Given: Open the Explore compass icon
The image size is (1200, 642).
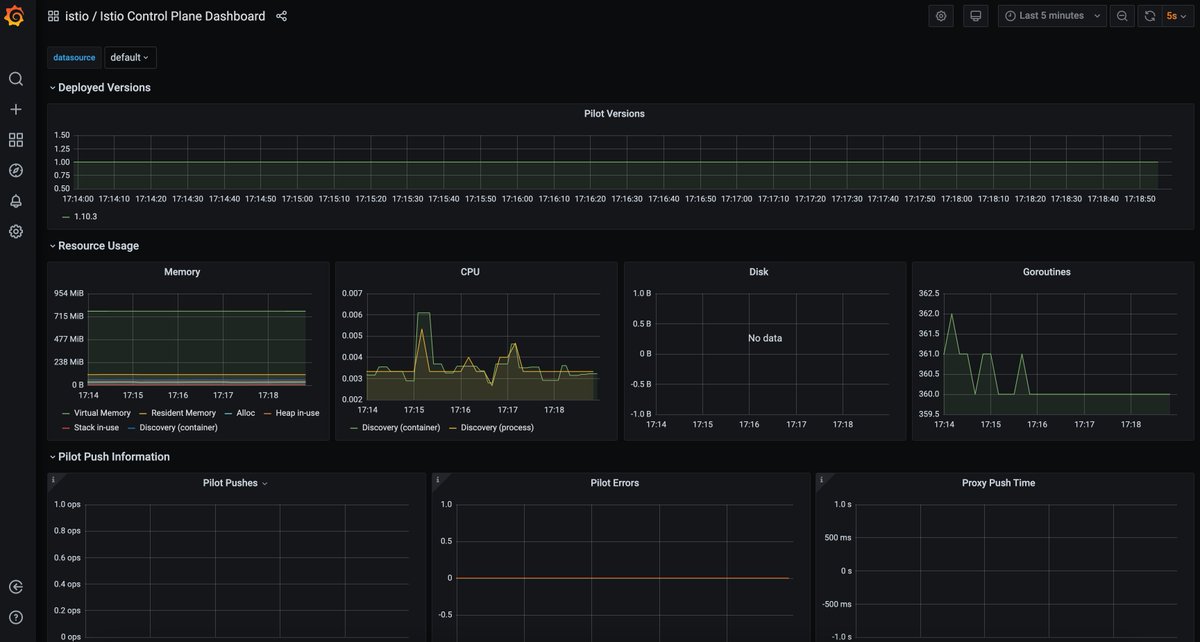Looking at the screenshot, I should tap(15, 170).
